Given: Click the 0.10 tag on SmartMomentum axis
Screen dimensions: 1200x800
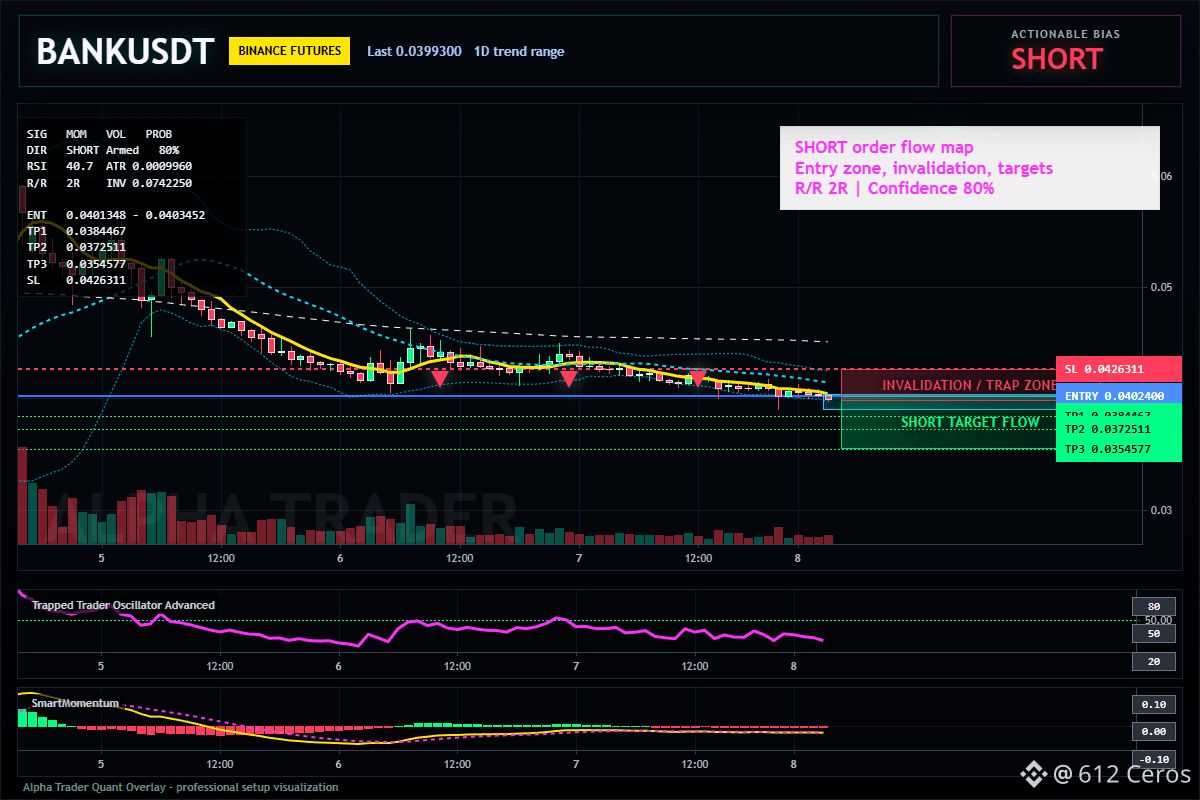Looking at the screenshot, I should 1153,704.
